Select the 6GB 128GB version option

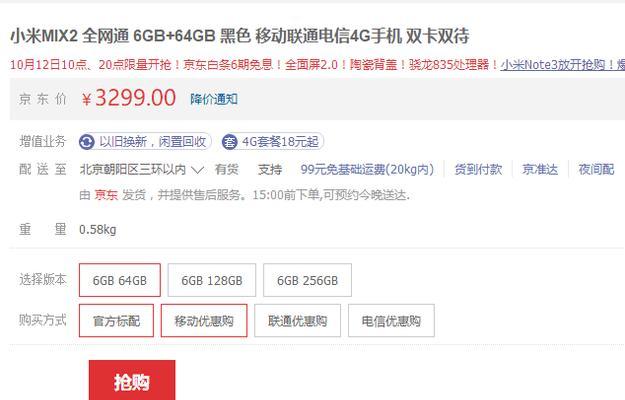pyautogui.click(x=212, y=280)
